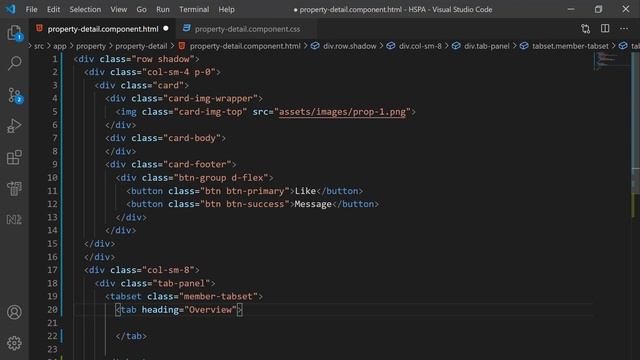Viewport: 640px width, 360px height.
Task: Click the 'card-body' class value
Action: pyautogui.click(x=192, y=138)
